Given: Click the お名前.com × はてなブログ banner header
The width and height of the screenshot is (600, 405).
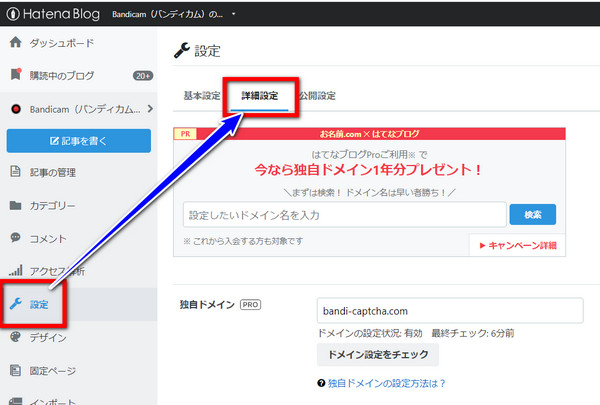Looking at the screenshot, I should [370, 134].
